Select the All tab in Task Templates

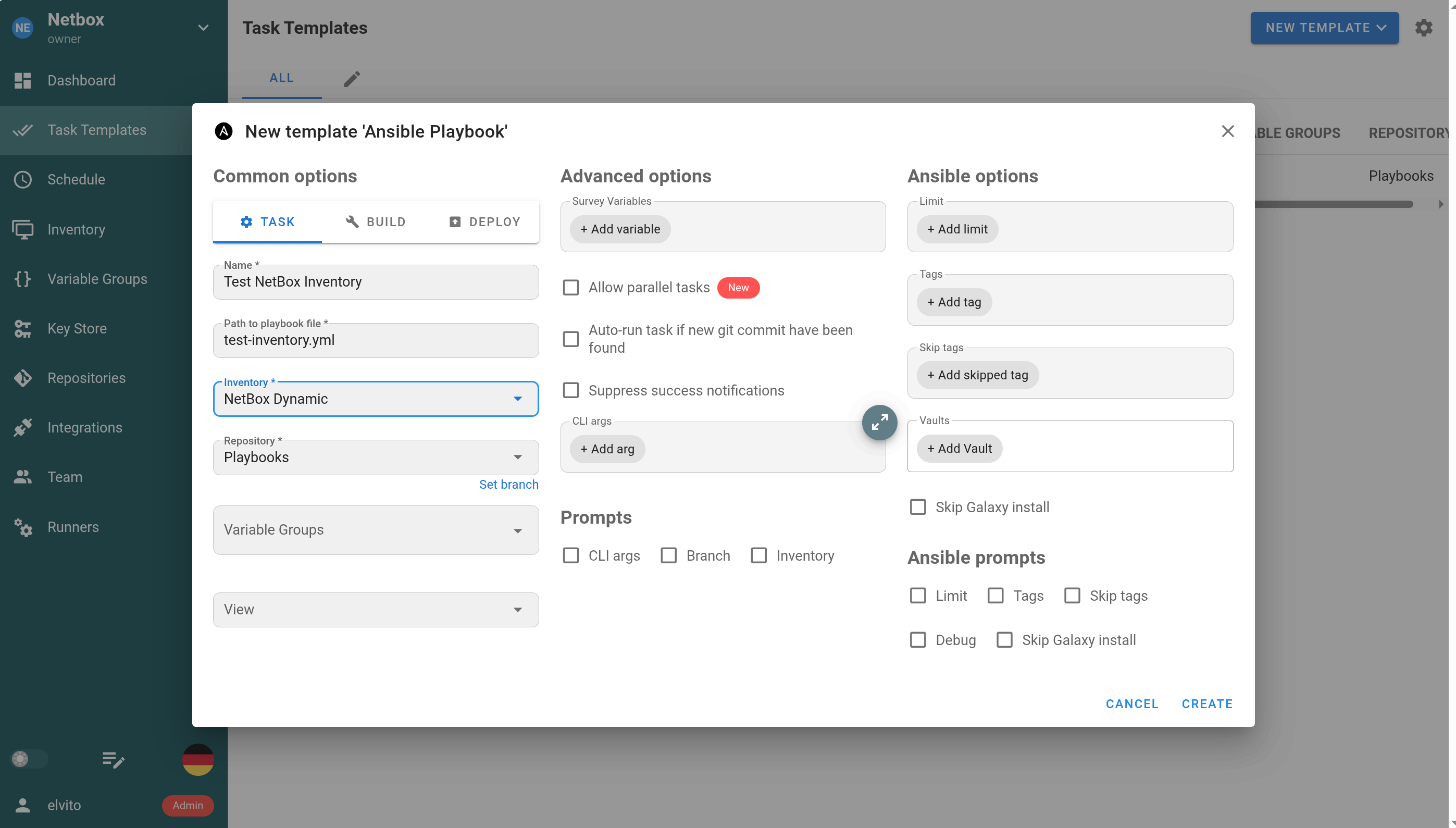coord(282,79)
